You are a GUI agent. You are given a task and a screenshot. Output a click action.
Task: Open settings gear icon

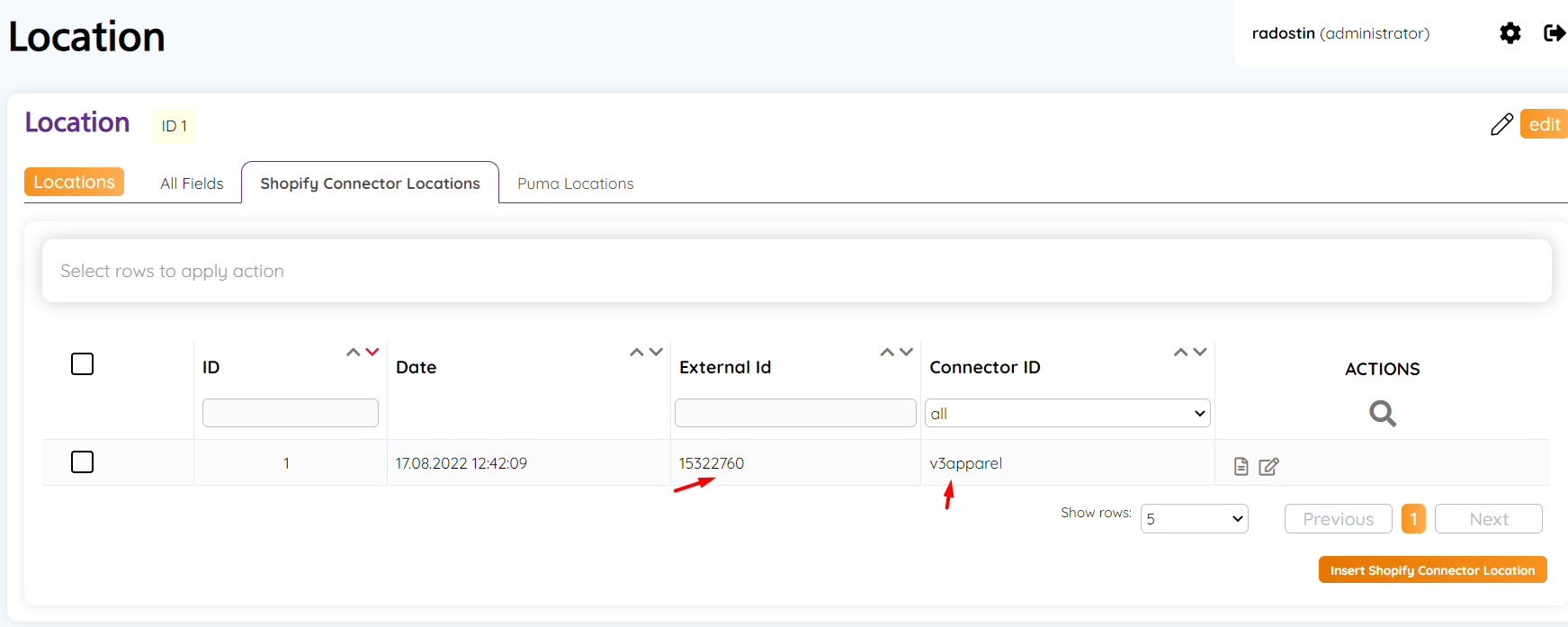(1510, 33)
